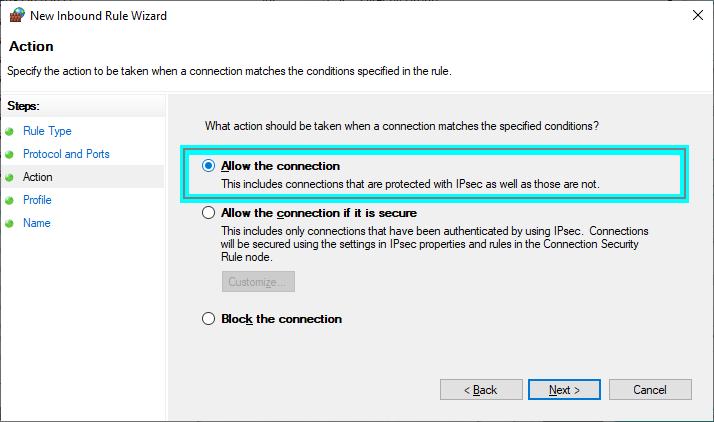Click the green bullet beside Profile
The width and height of the screenshot is (714, 422).
tap(10, 201)
